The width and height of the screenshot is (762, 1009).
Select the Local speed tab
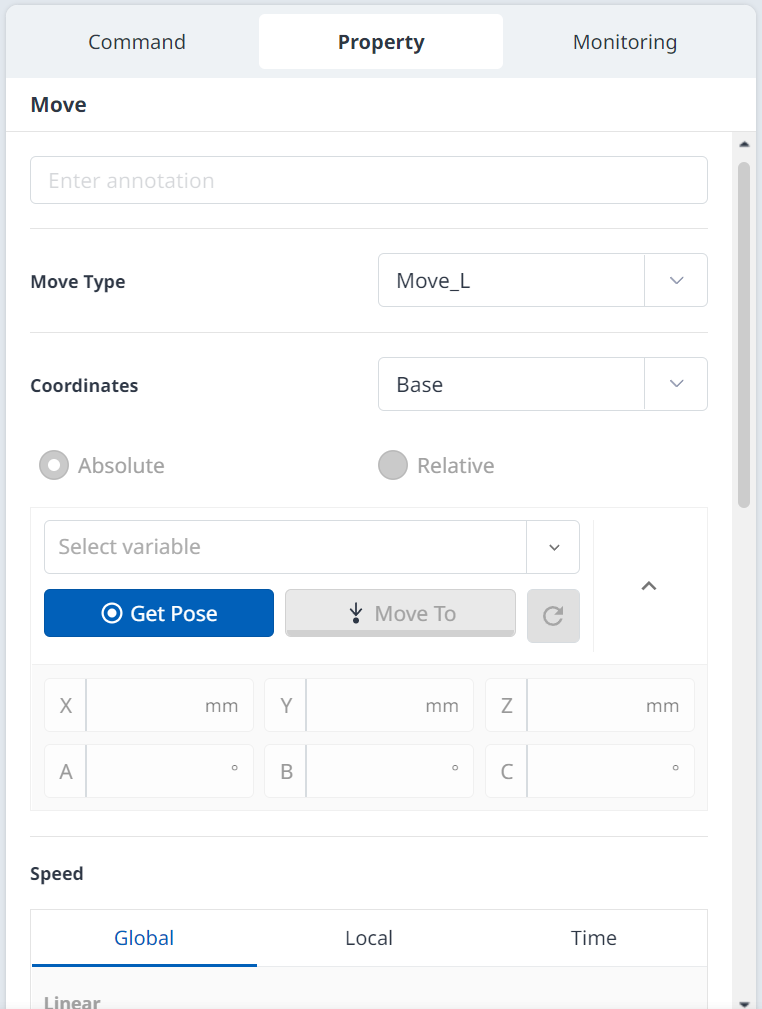point(369,938)
